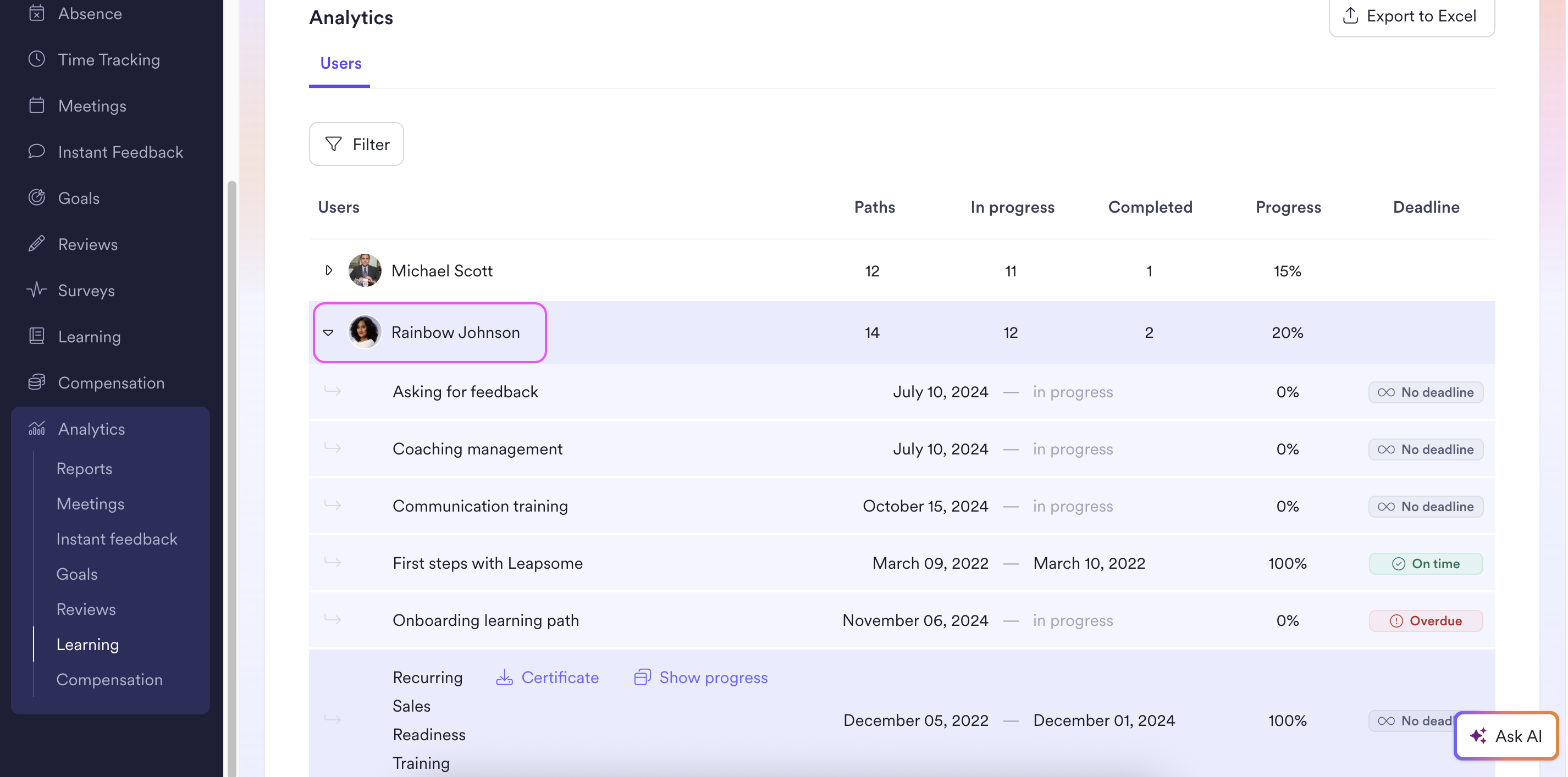Collapse the Analytics sidebar section

click(x=91, y=429)
